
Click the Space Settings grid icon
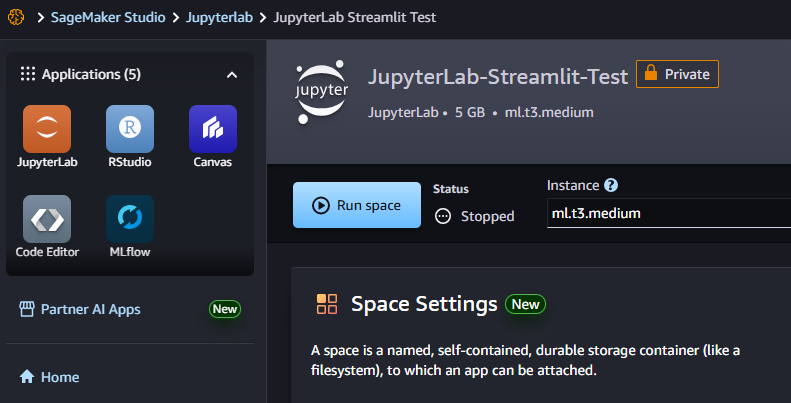click(x=327, y=304)
